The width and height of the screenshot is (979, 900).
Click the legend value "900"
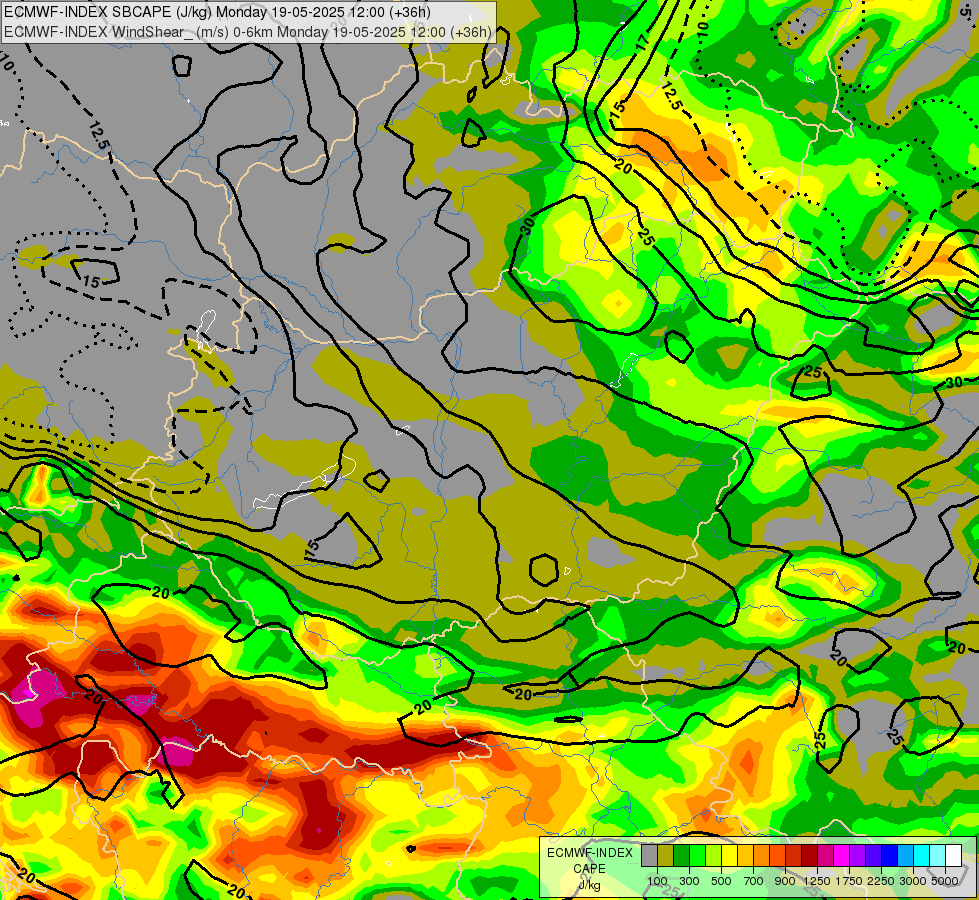click(x=785, y=881)
